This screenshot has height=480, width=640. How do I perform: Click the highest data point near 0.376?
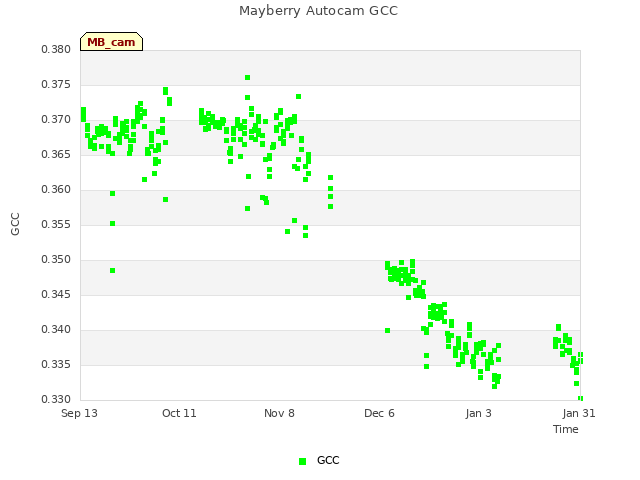click(247, 78)
